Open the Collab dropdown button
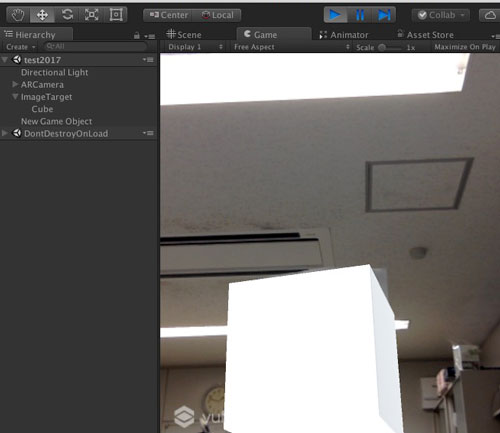The image size is (500, 433). tap(441, 15)
